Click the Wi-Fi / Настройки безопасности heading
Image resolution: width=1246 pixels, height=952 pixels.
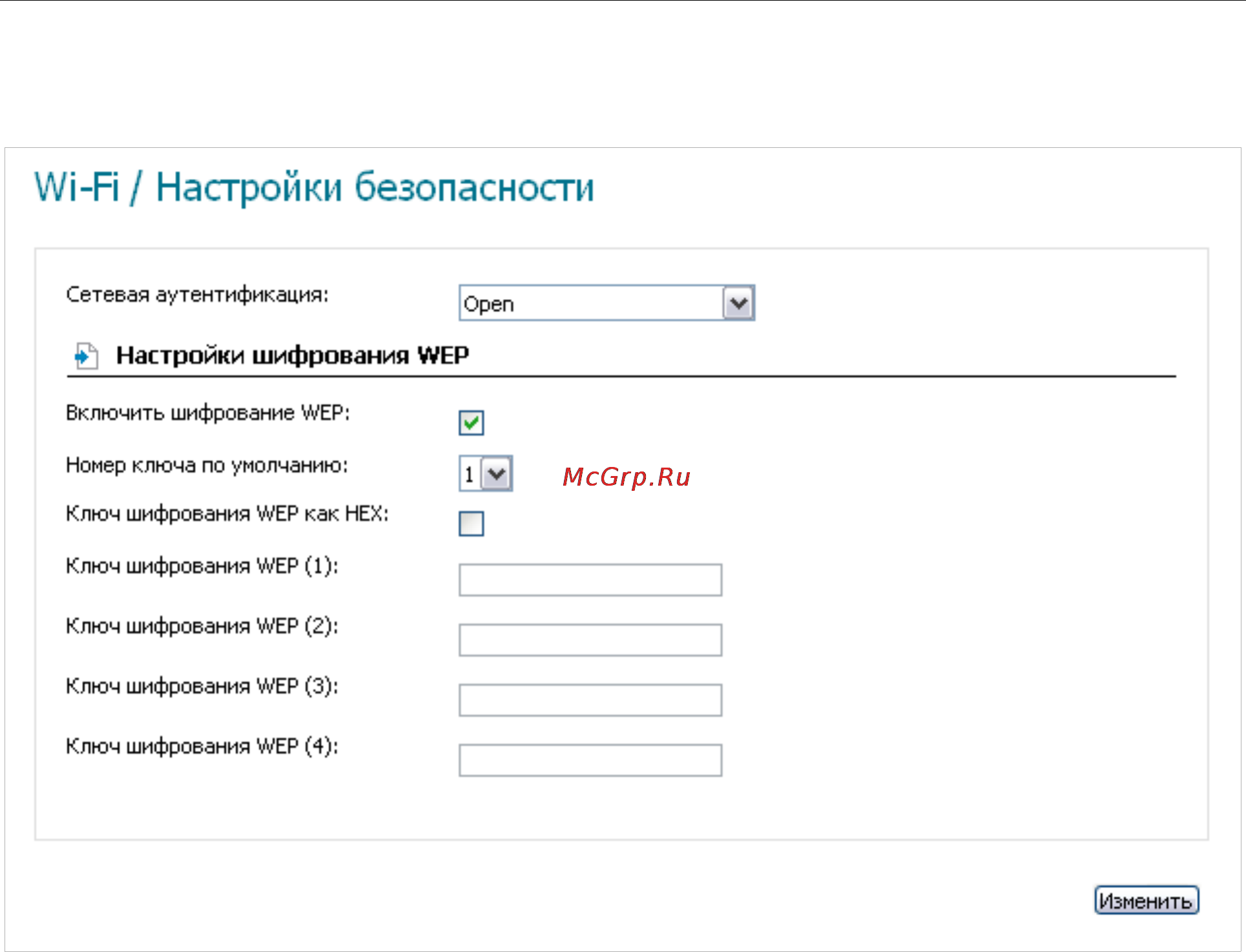[x=314, y=187]
